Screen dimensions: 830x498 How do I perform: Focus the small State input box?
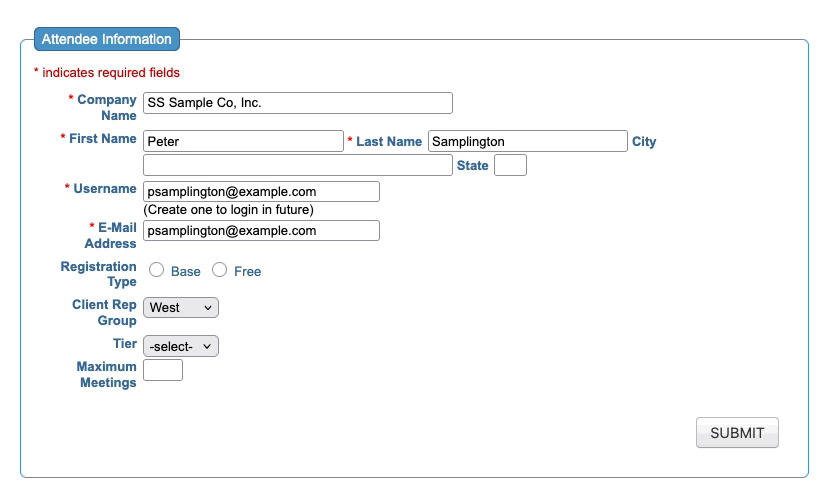tap(510, 165)
